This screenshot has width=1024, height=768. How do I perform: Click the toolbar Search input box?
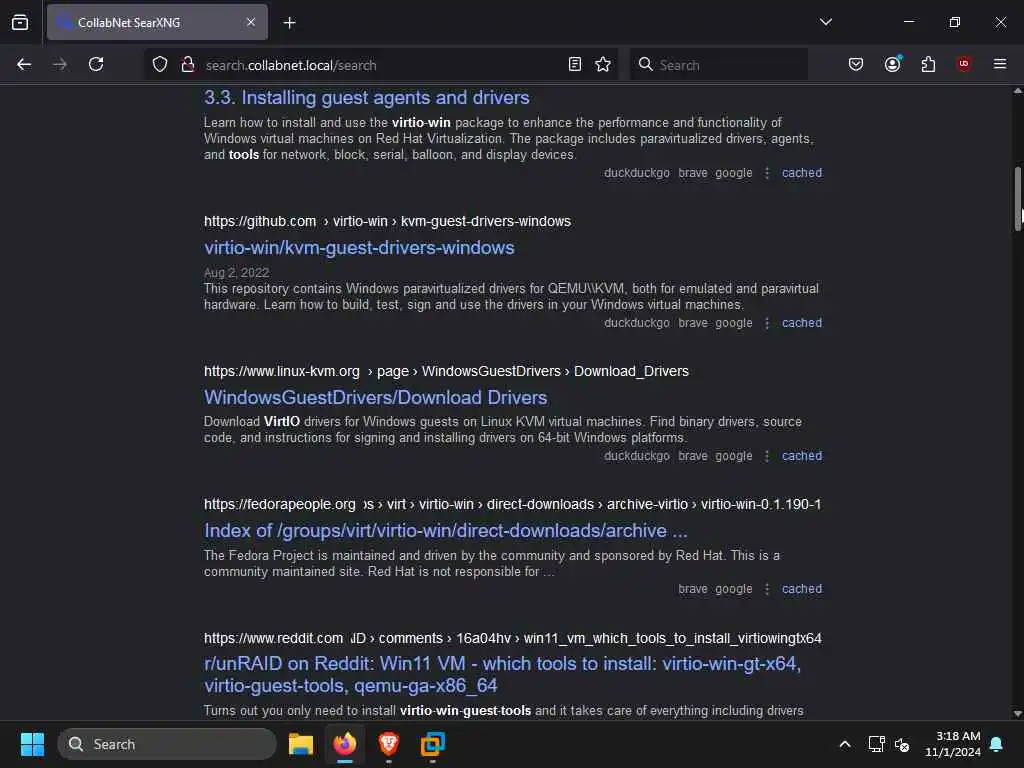pyautogui.click(x=718, y=65)
